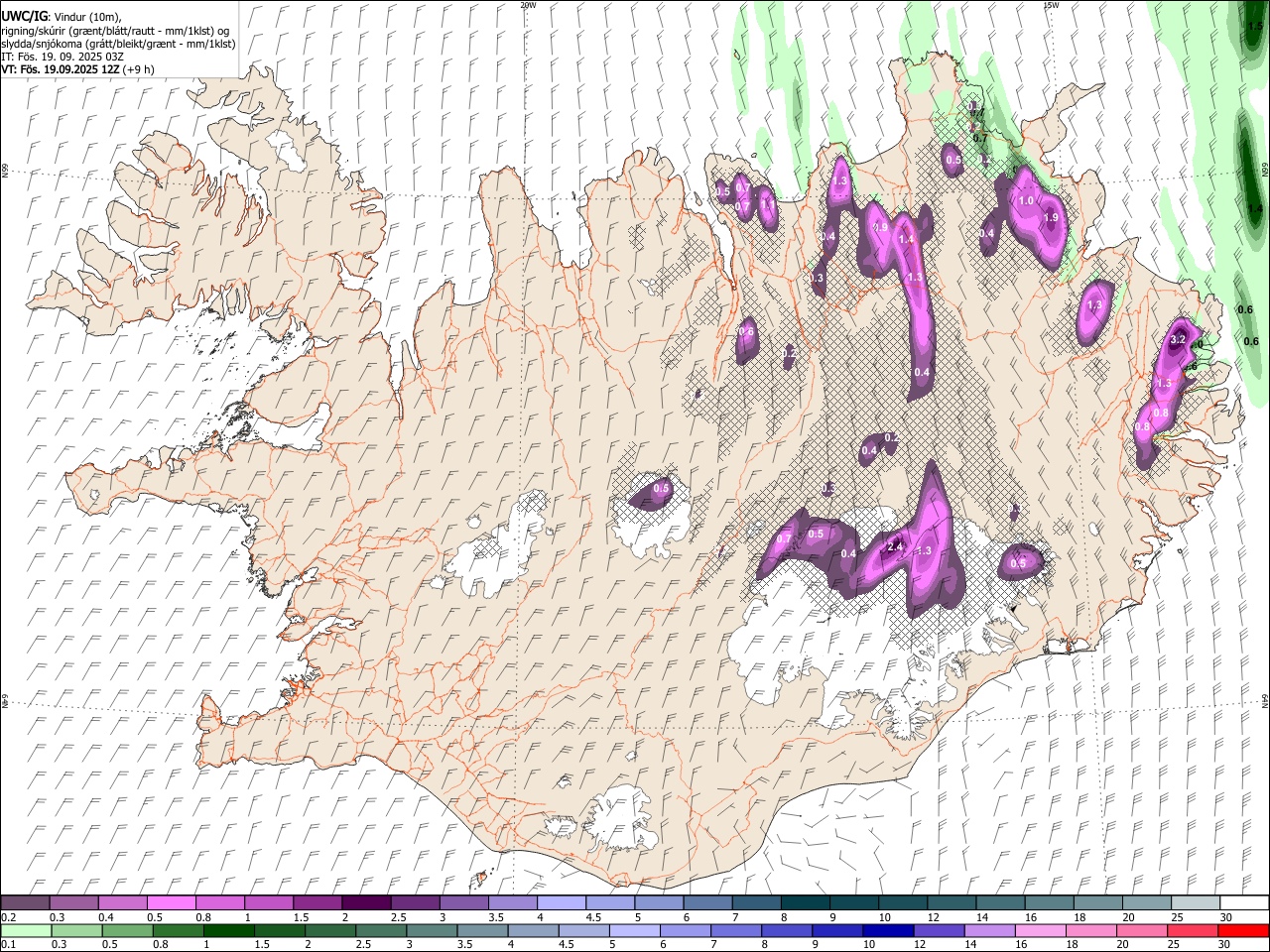The height and width of the screenshot is (952, 1270).
Task: Click bottom legend swatch between 25 and 30
Action: coord(1194,931)
